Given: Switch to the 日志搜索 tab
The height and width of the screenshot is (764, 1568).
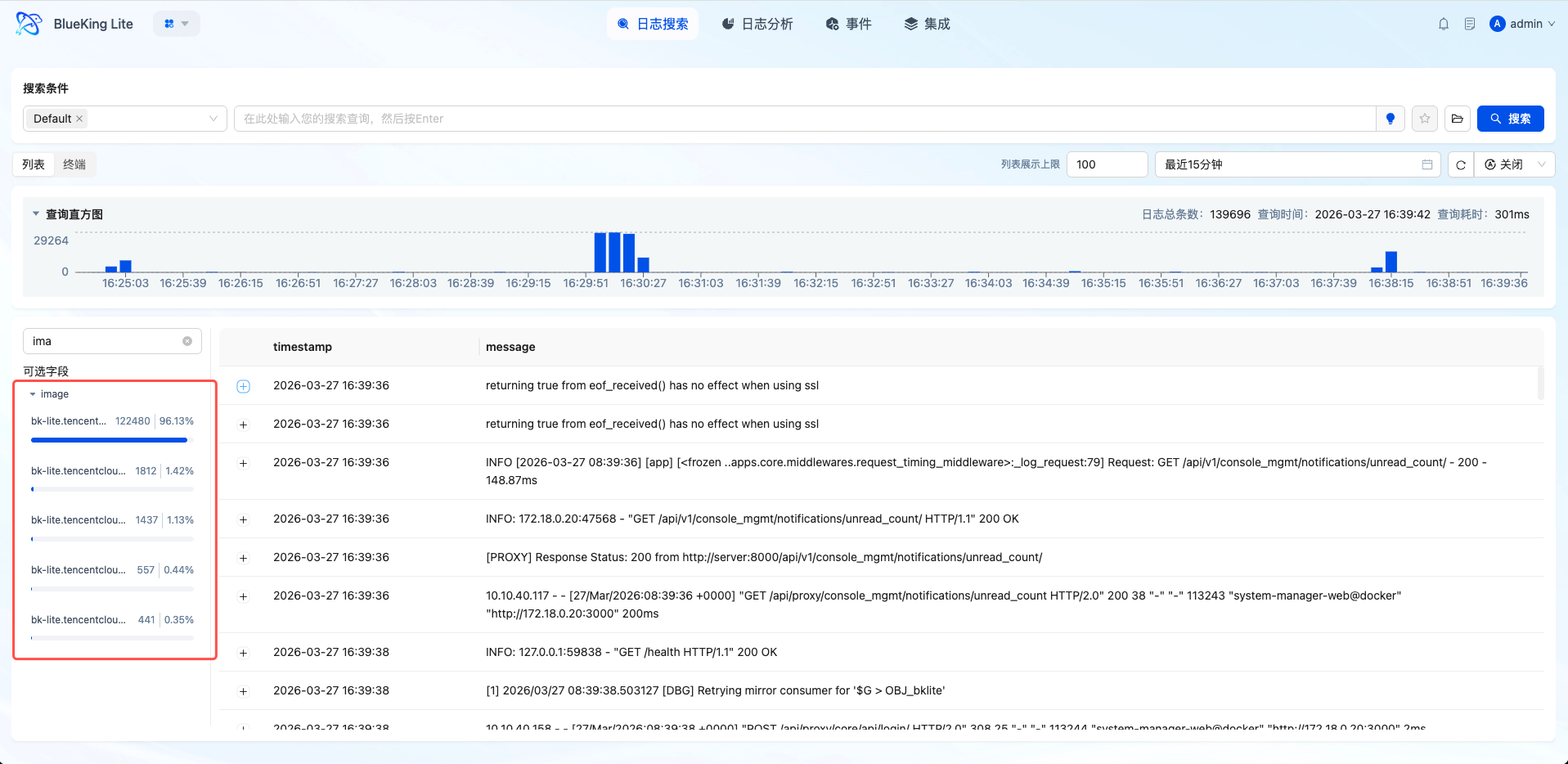Looking at the screenshot, I should pyautogui.click(x=653, y=24).
